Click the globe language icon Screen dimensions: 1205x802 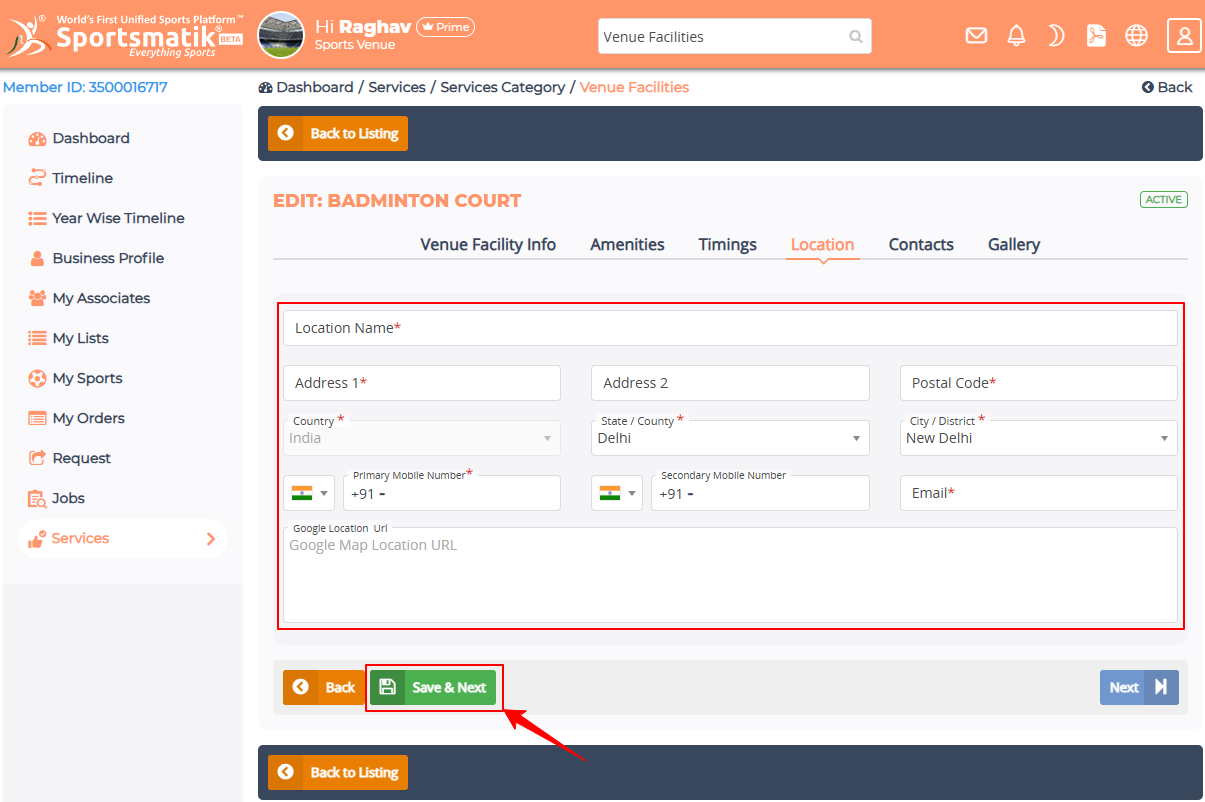pyautogui.click(x=1136, y=36)
